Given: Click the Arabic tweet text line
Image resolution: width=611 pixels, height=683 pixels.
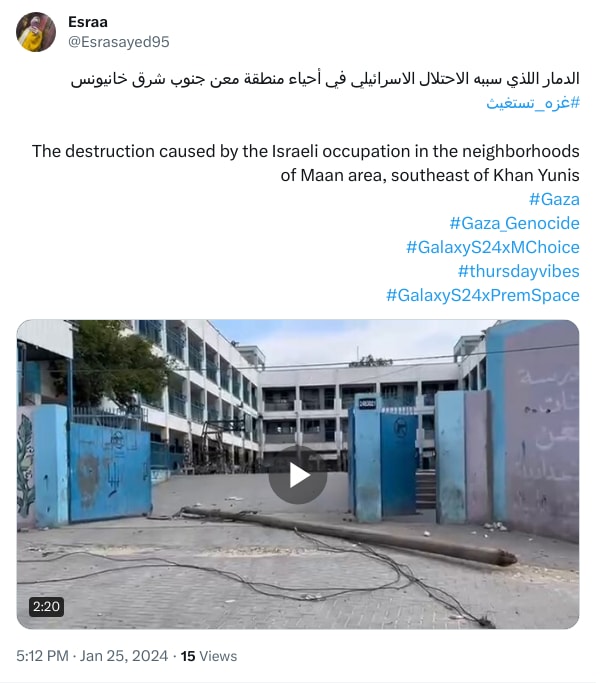Looking at the screenshot, I should click(x=325, y=79).
